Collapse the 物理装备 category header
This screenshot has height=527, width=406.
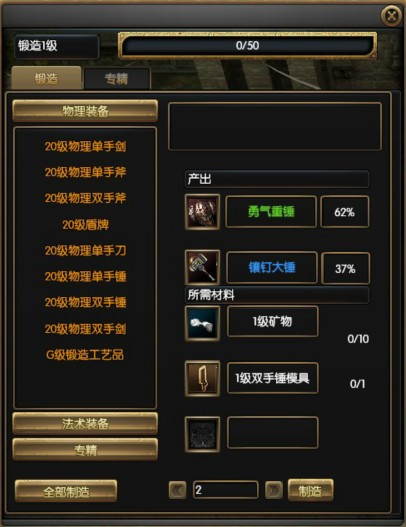point(85,111)
